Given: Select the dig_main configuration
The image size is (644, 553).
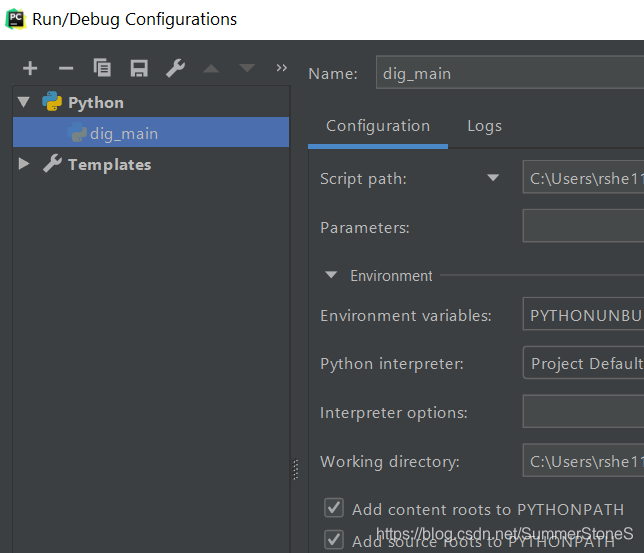Looking at the screenshot, I should 124,133.
